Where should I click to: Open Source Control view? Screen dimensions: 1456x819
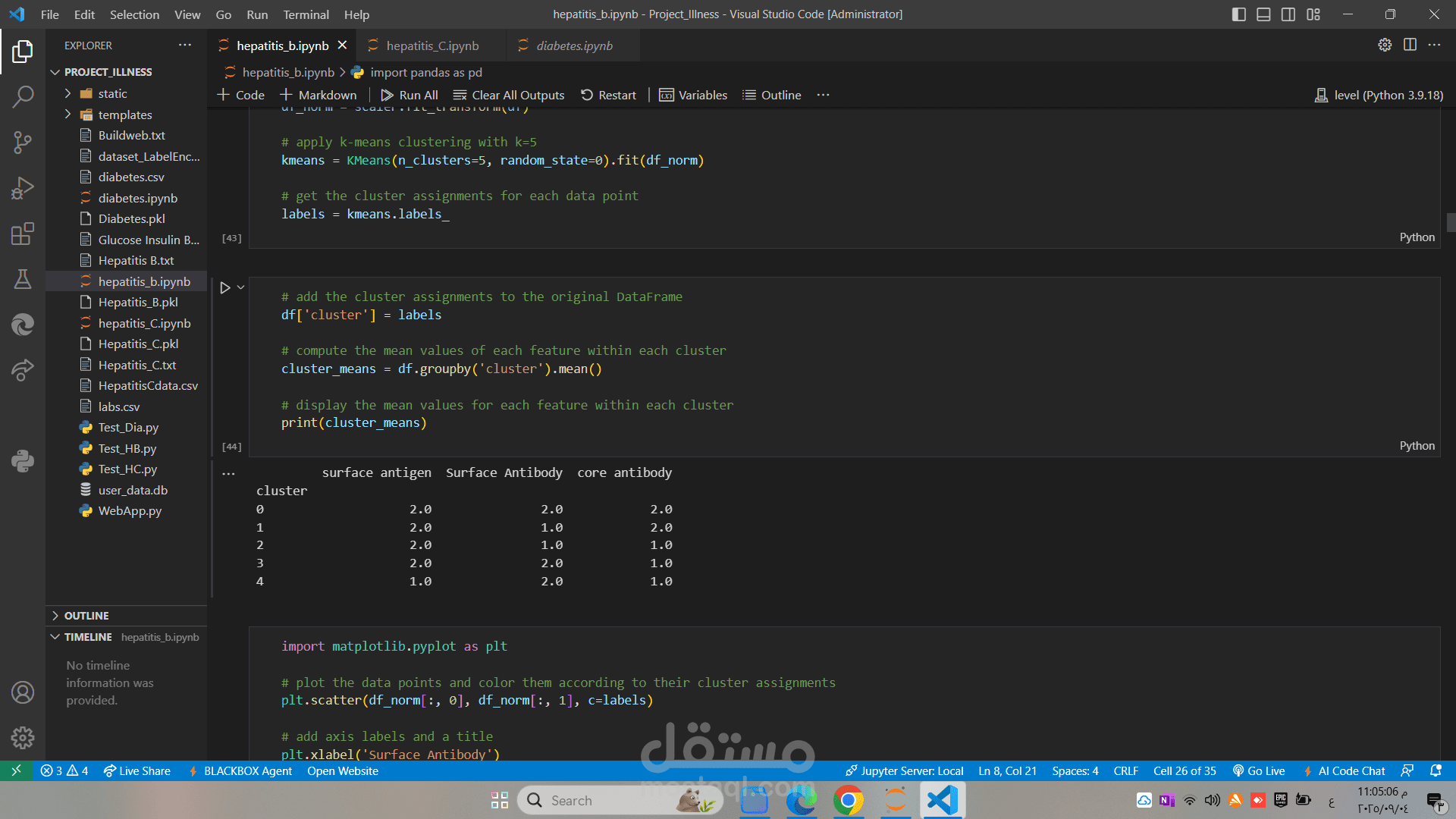(x=23, y=142)
